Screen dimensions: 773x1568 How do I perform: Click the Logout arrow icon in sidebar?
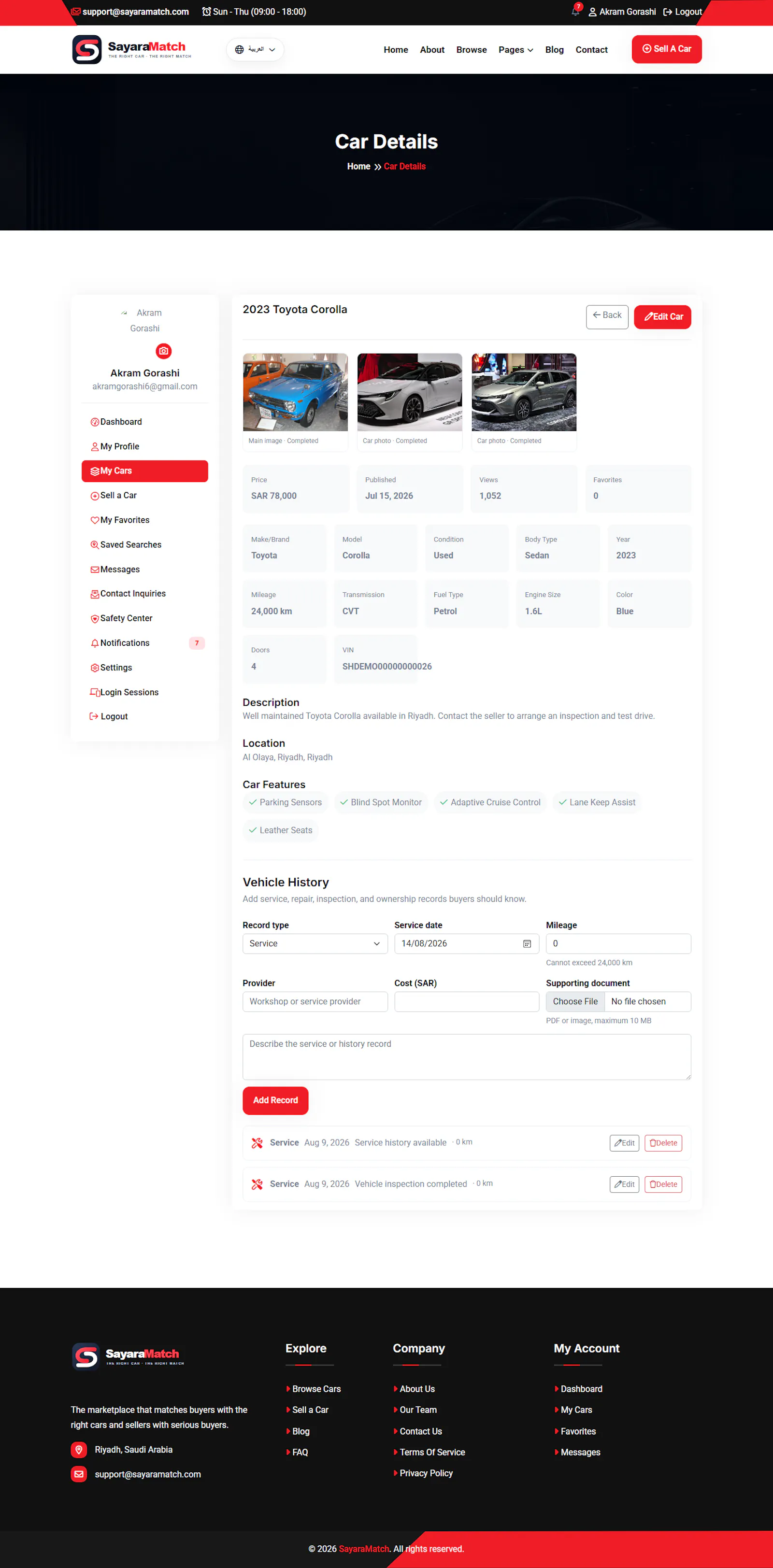coord(94,716)
